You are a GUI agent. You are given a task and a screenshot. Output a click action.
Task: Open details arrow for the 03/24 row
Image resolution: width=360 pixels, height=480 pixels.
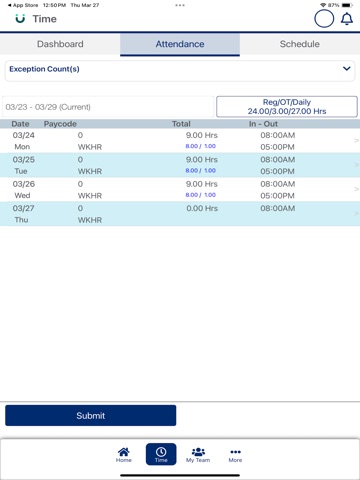(x=356, y=141)
